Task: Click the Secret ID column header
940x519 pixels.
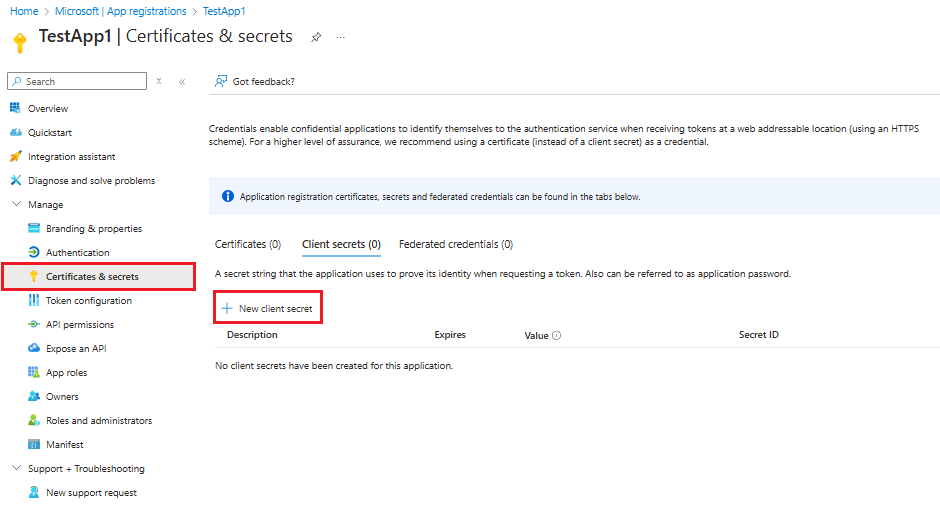Action: click(x=758, y=334)
